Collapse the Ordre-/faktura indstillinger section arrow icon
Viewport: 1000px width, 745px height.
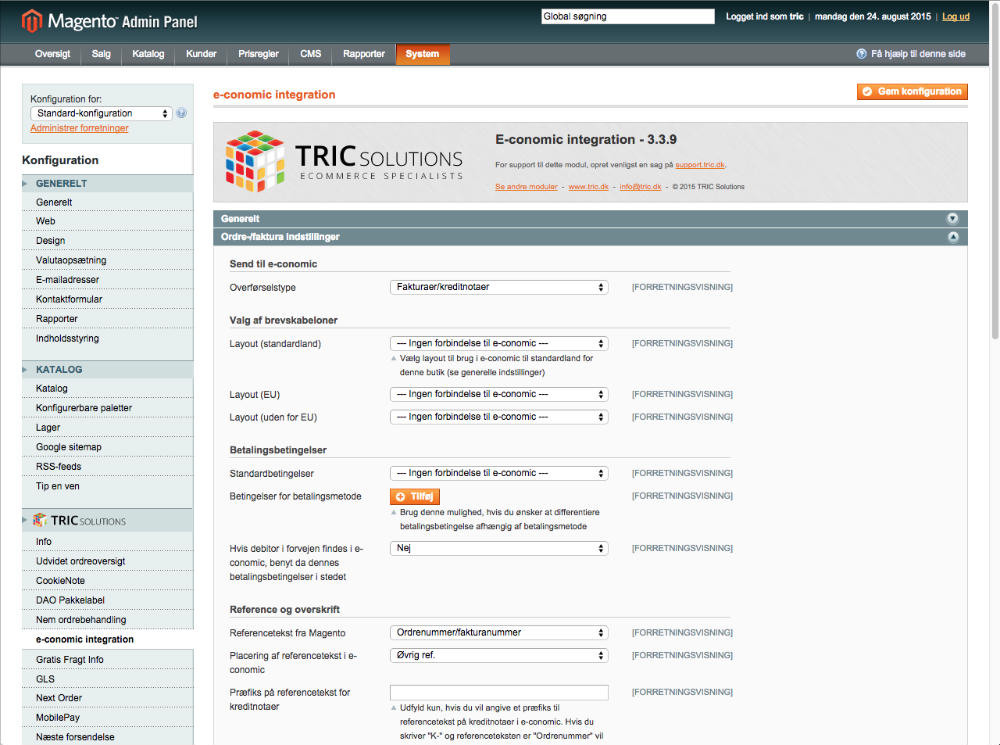[952, 236]
